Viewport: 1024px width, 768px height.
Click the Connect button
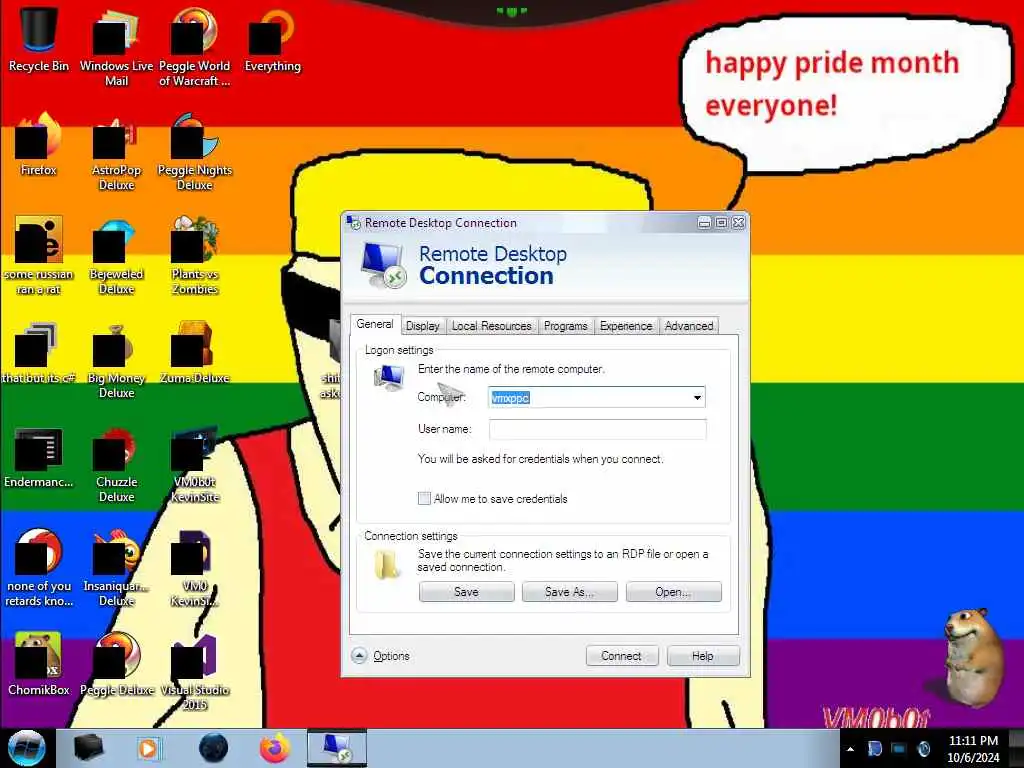click(622, 656)
